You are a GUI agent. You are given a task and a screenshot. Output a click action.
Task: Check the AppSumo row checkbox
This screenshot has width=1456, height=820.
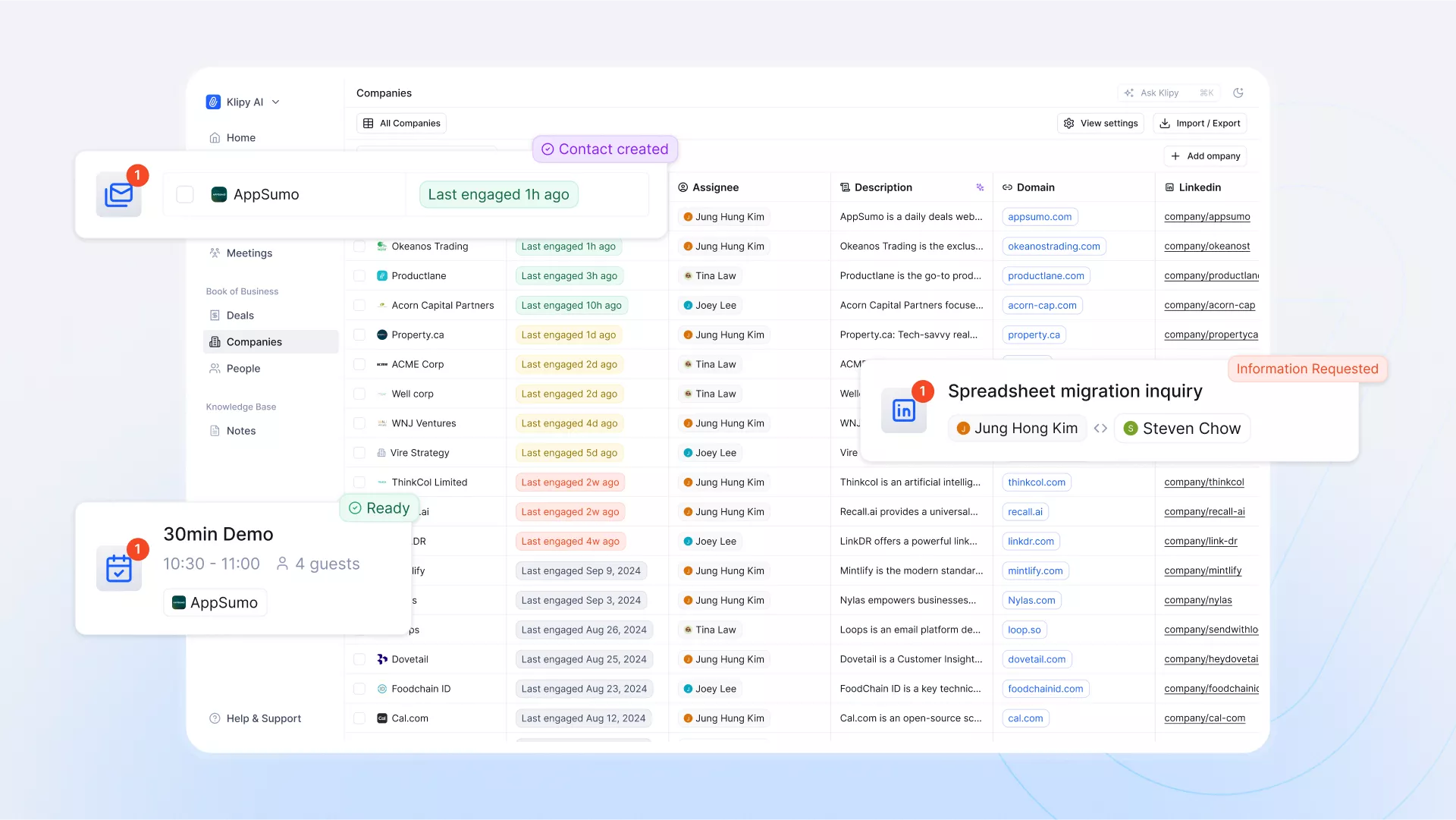pos(185,194)
